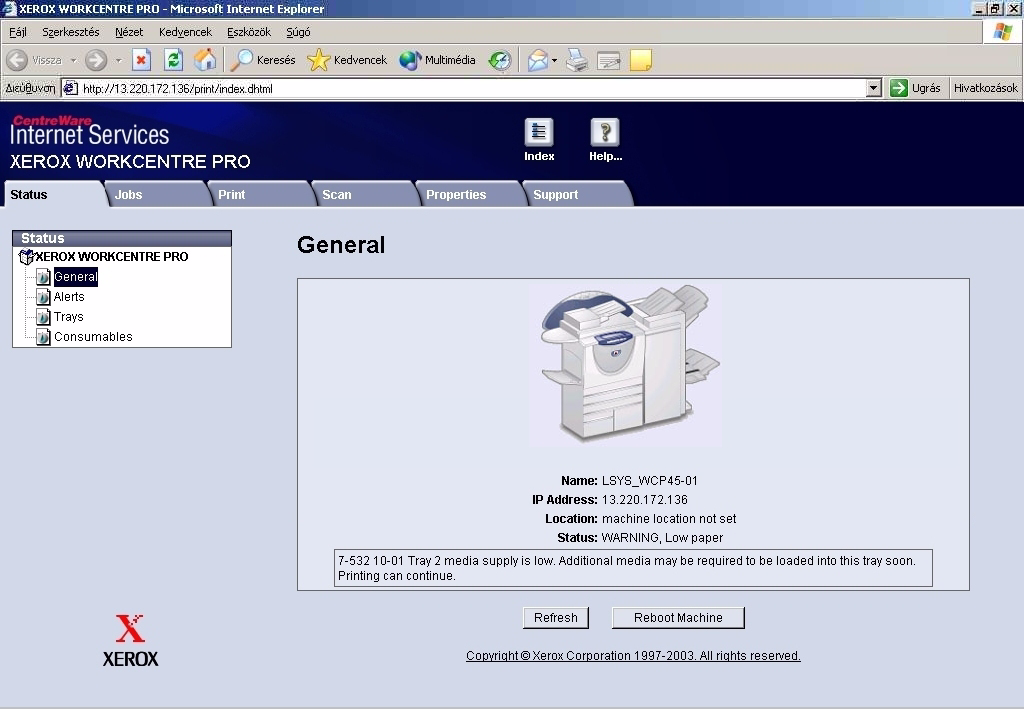Stop page loading with red X icon
Viewport: 1024px width, 709px height.
coord(141,60)
